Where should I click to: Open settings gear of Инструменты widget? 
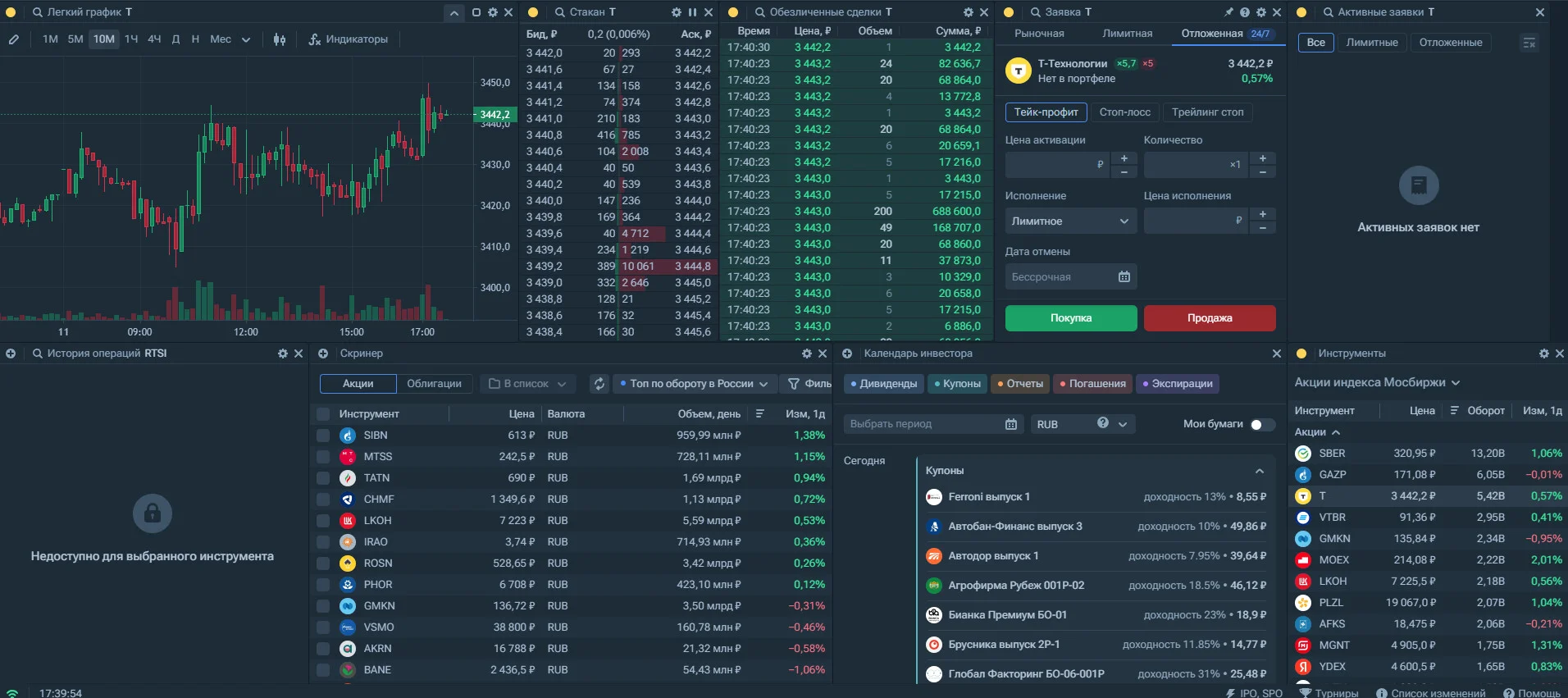(x=1544, y=354)
